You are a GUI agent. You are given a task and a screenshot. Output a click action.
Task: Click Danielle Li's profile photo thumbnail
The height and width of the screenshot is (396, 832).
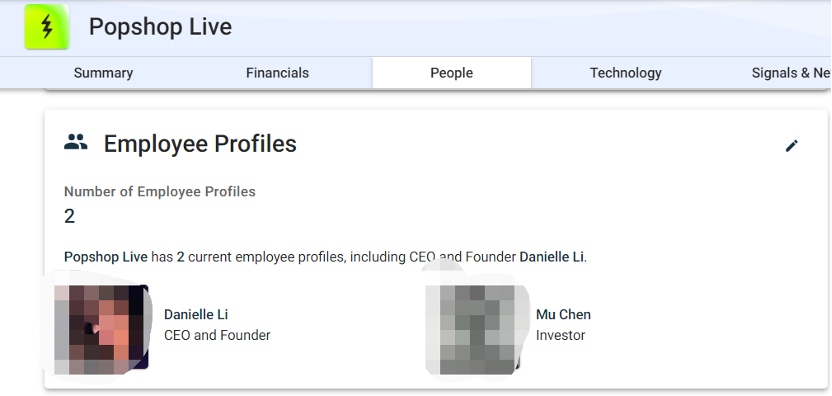click(101, 327)
